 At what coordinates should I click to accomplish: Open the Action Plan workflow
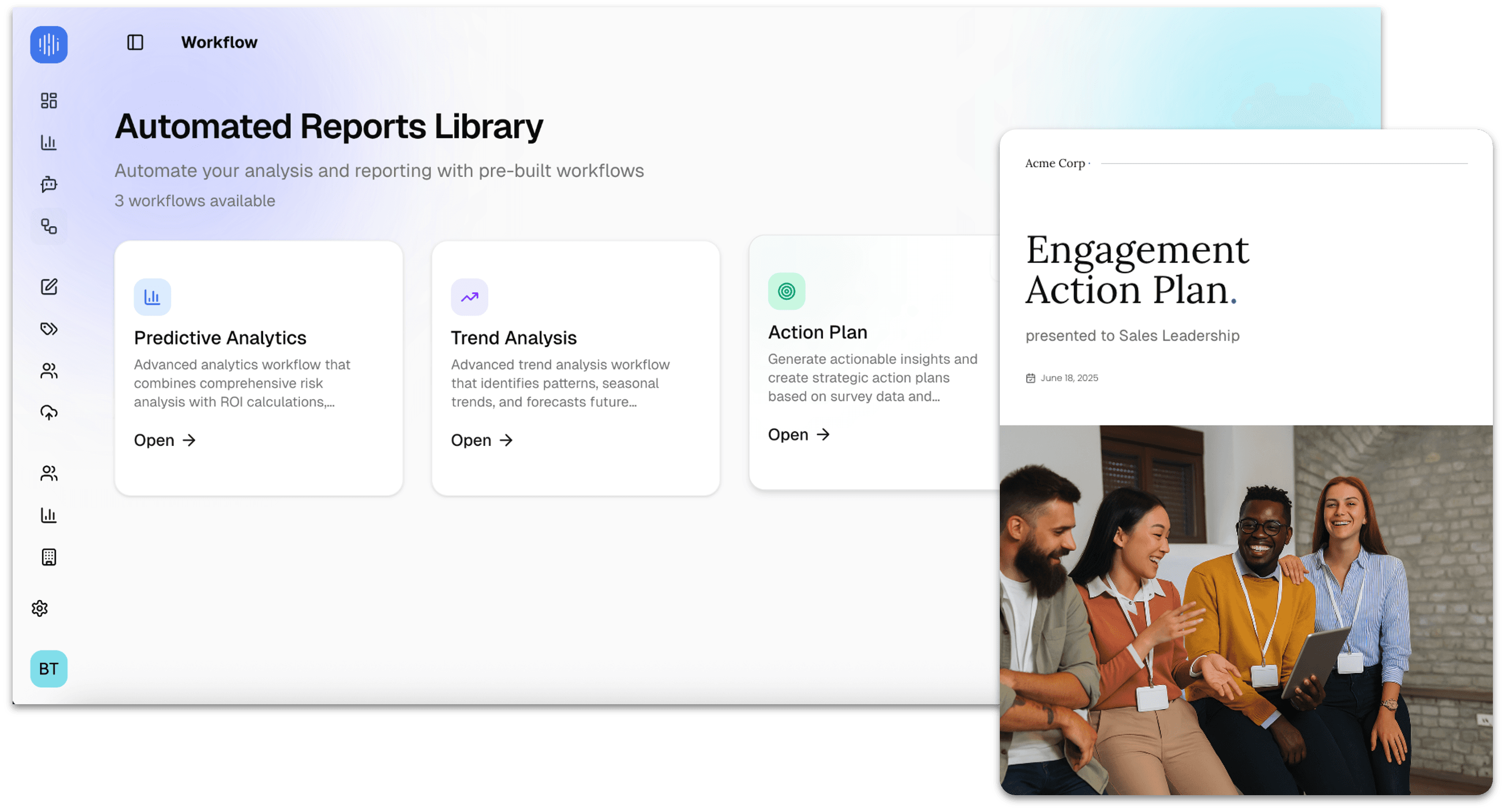799,435
